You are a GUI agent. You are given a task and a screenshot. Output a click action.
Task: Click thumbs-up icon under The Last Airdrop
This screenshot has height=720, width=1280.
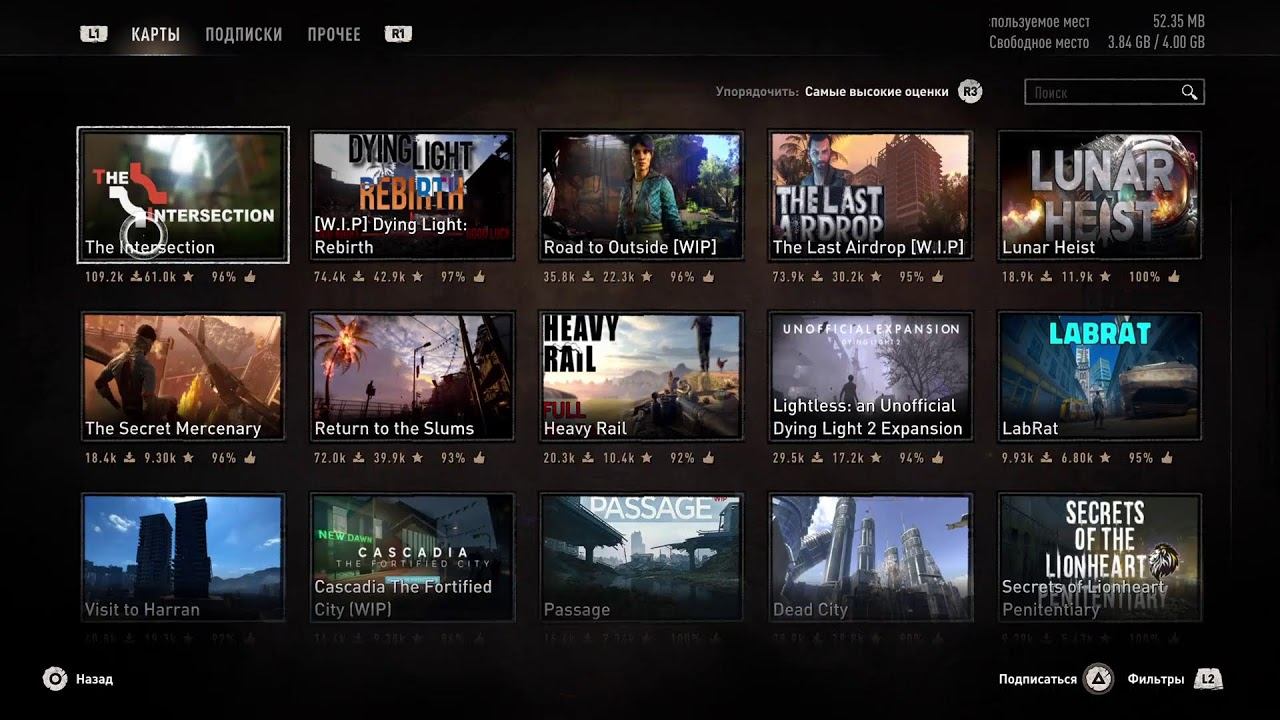[938, 276]
